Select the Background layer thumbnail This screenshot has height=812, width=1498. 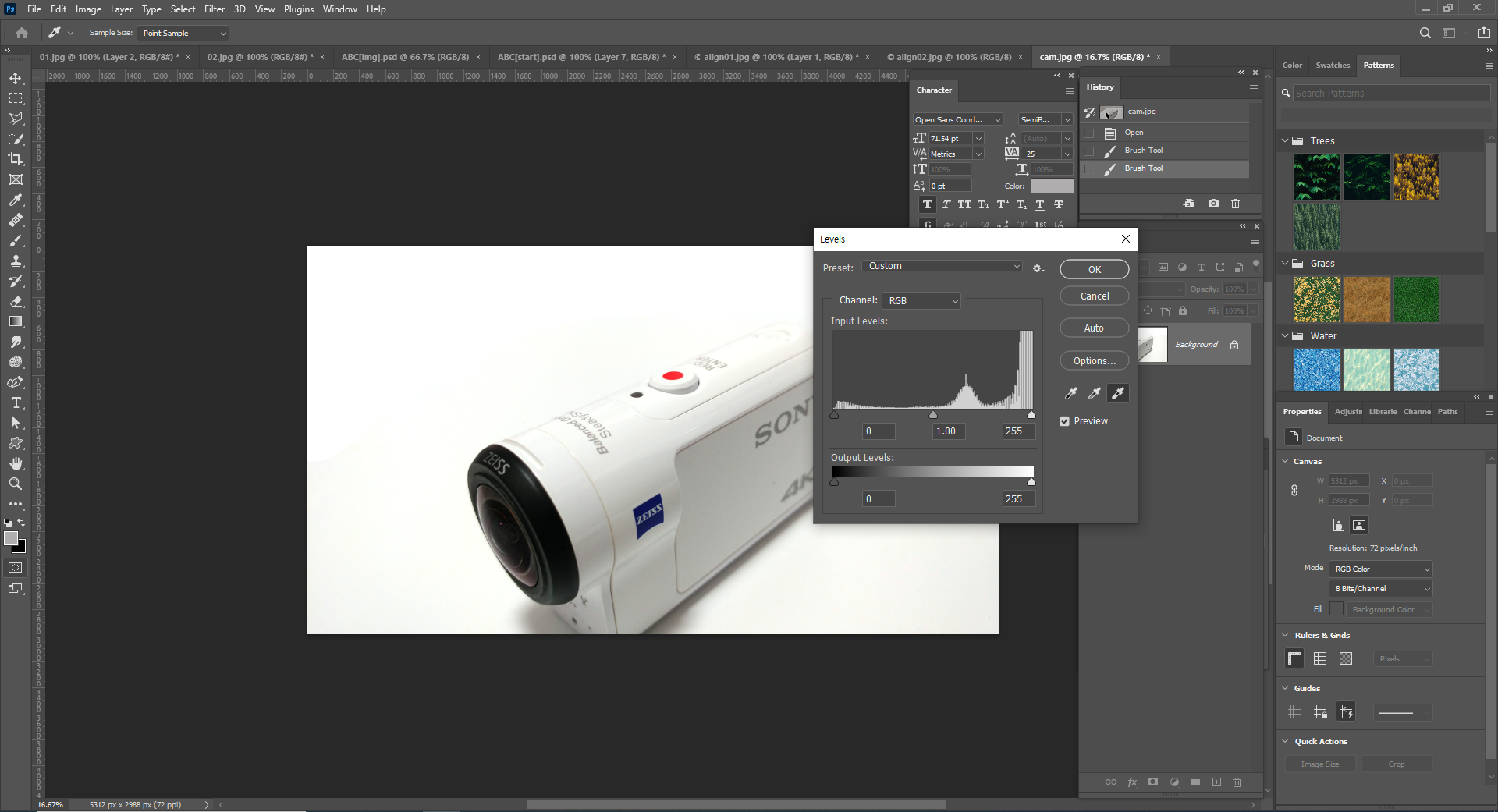pos(1152,345)
